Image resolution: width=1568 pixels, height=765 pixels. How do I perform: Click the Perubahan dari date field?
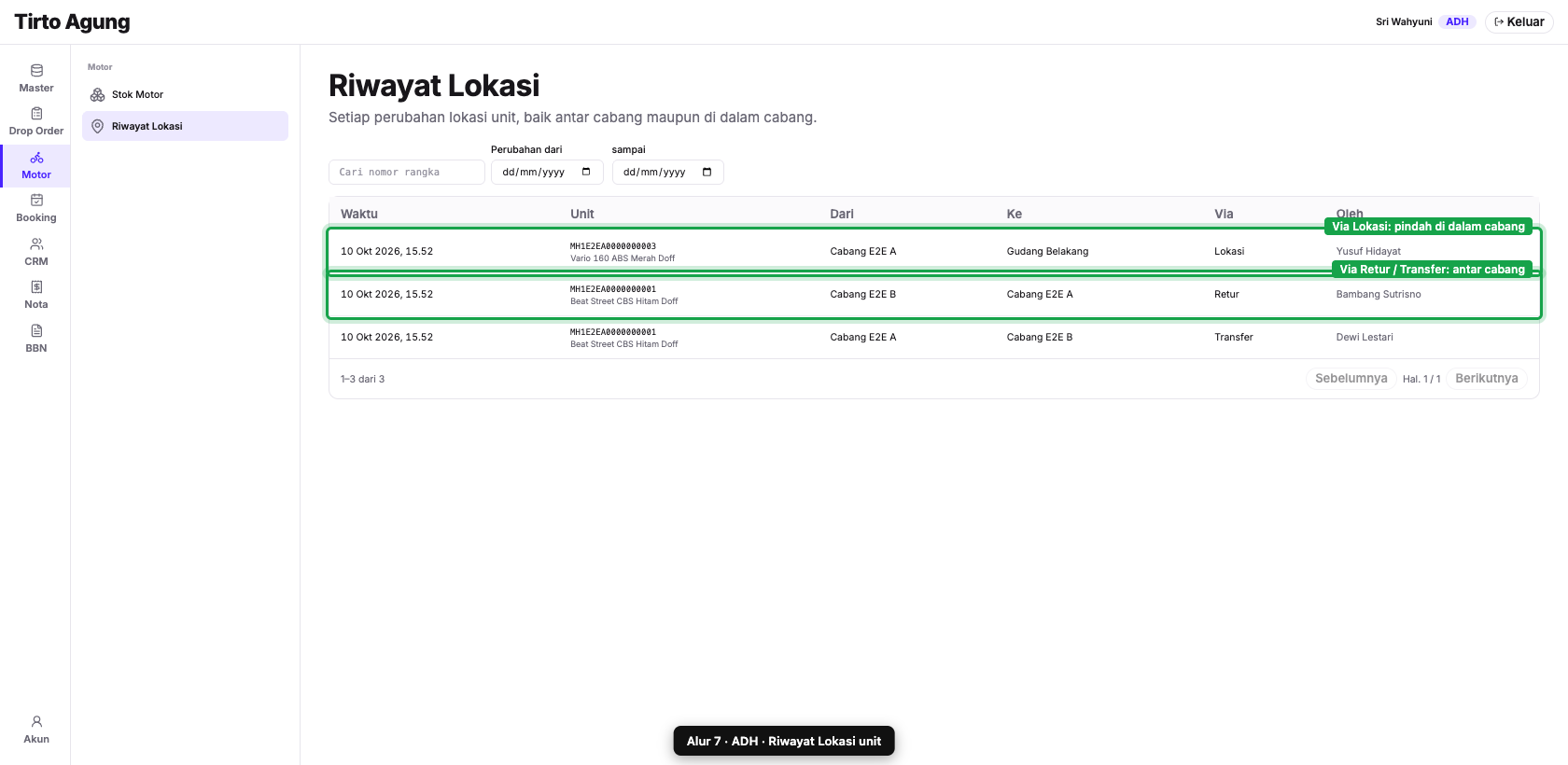point(547,172)
